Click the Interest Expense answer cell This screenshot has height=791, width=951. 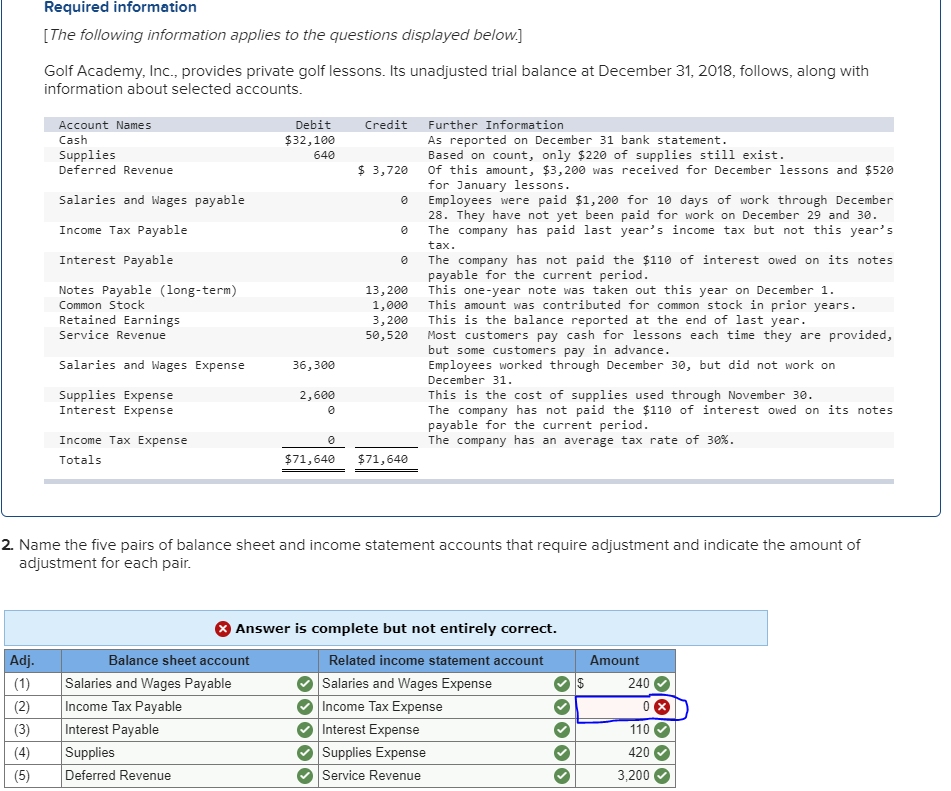[447, 730]
